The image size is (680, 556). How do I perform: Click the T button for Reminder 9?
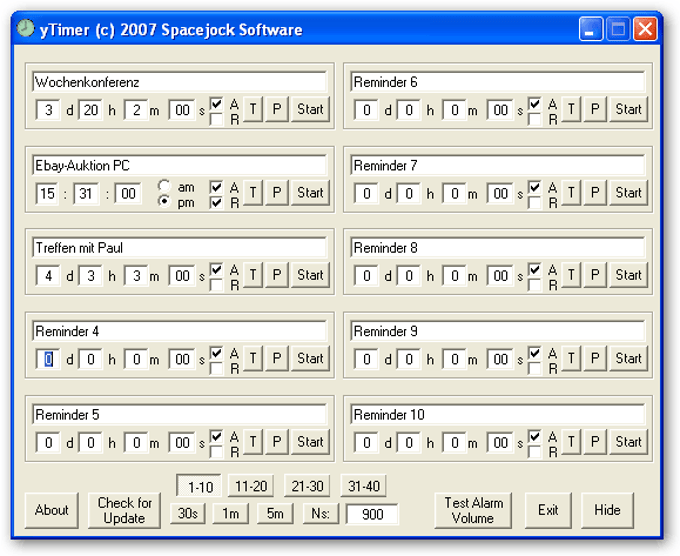click(x=571, y=359)
